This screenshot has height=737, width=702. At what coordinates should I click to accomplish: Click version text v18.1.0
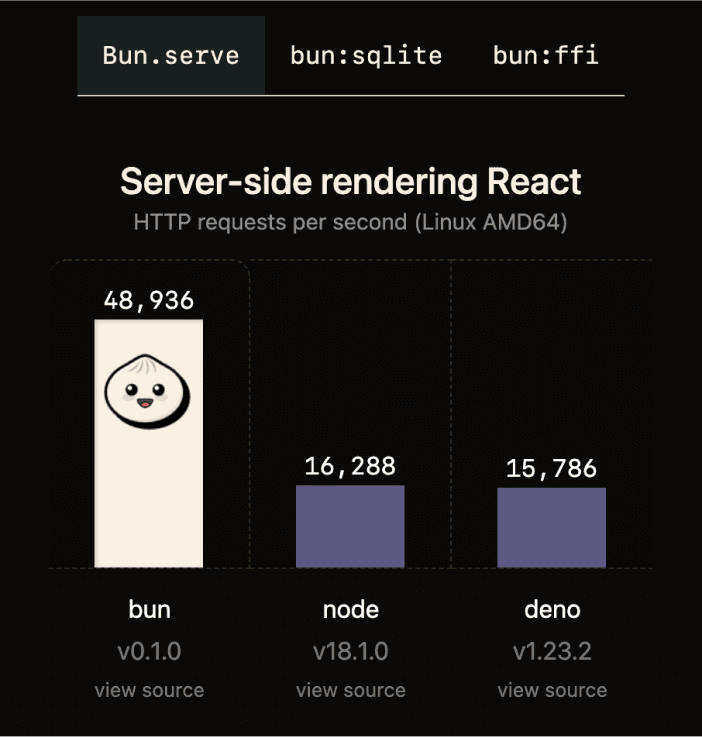point(351,651)
